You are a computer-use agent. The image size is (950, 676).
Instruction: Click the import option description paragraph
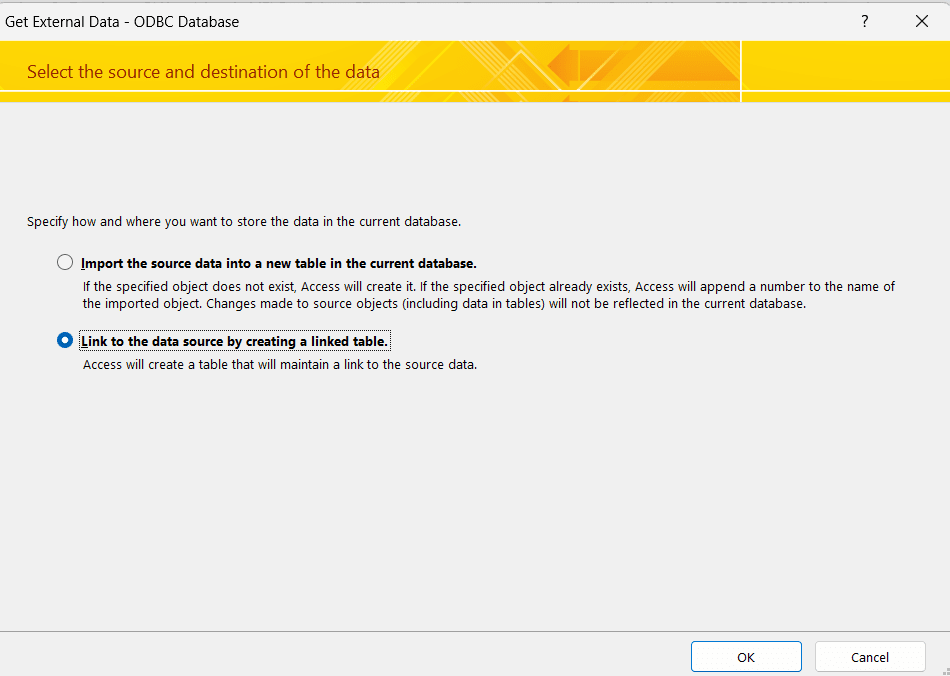point(488,295)
